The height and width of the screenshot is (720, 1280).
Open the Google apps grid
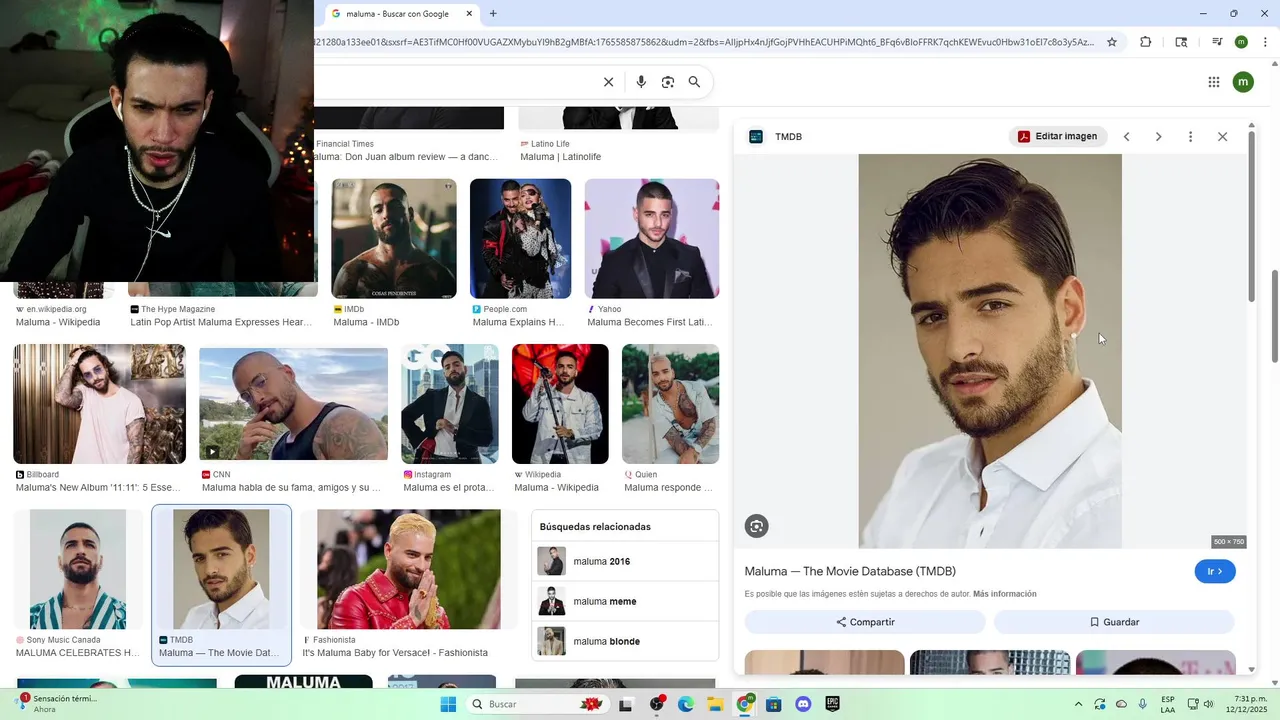(1214, 82)
